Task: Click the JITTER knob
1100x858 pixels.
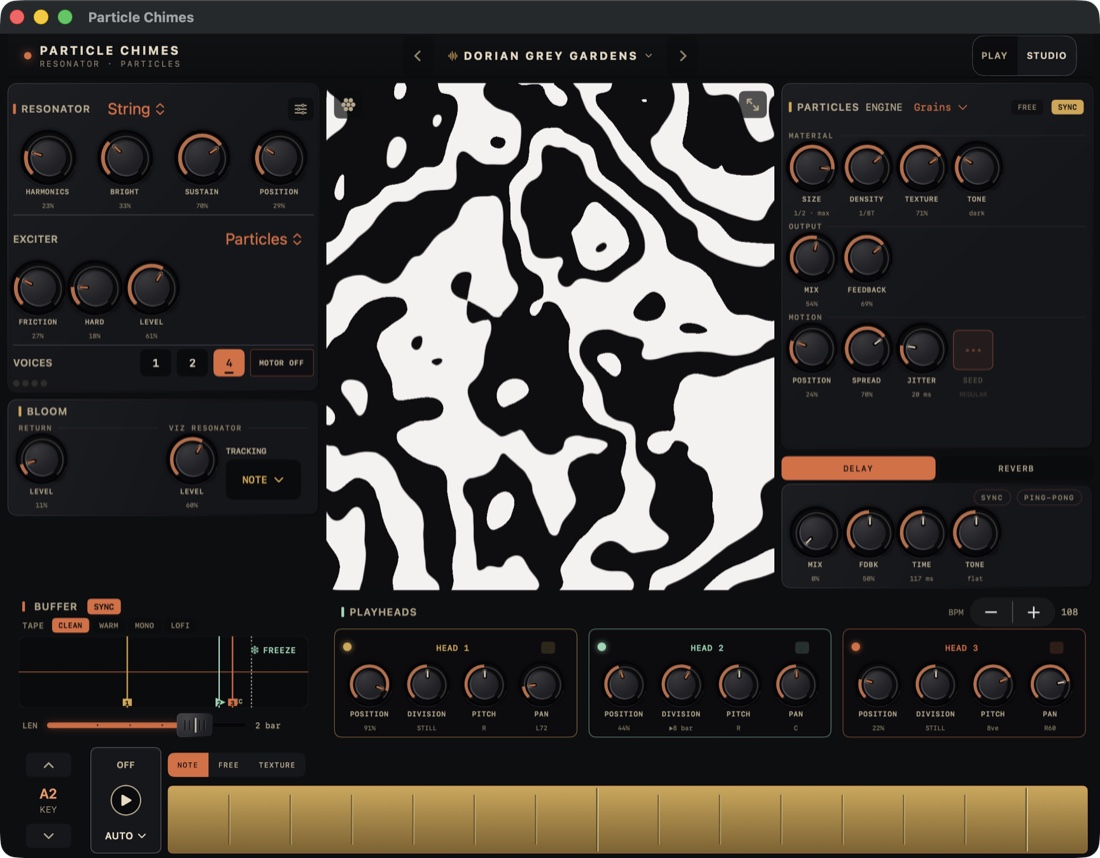Action: pos(922,349)
